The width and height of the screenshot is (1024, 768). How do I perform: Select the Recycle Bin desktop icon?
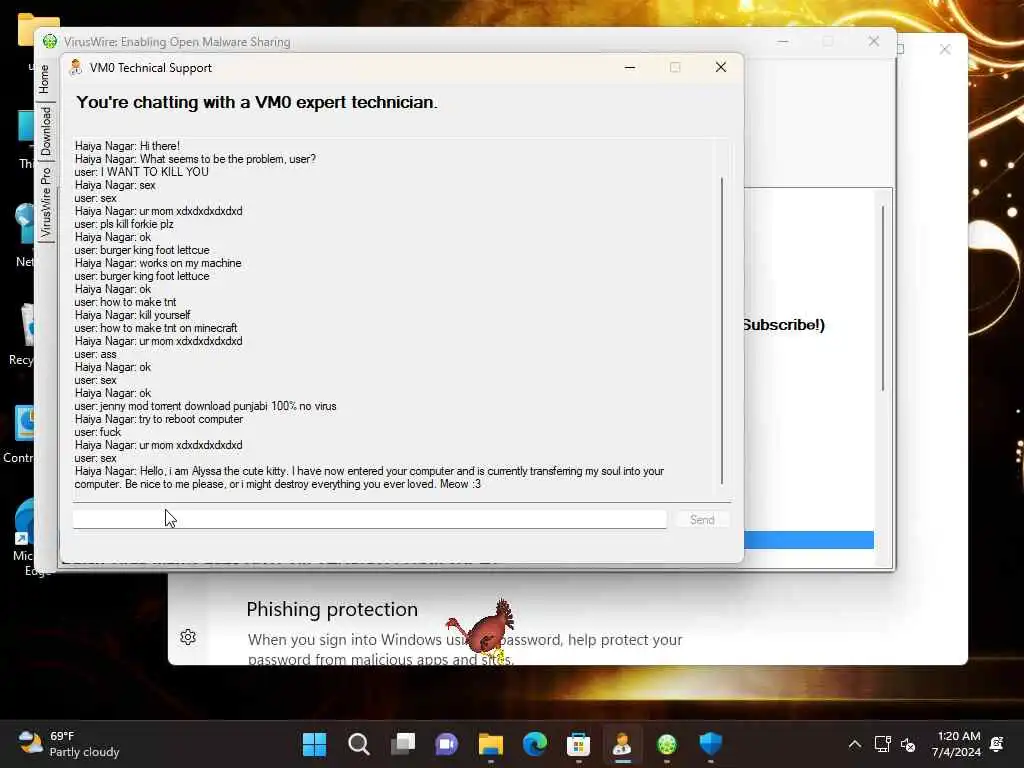point(22,334)
